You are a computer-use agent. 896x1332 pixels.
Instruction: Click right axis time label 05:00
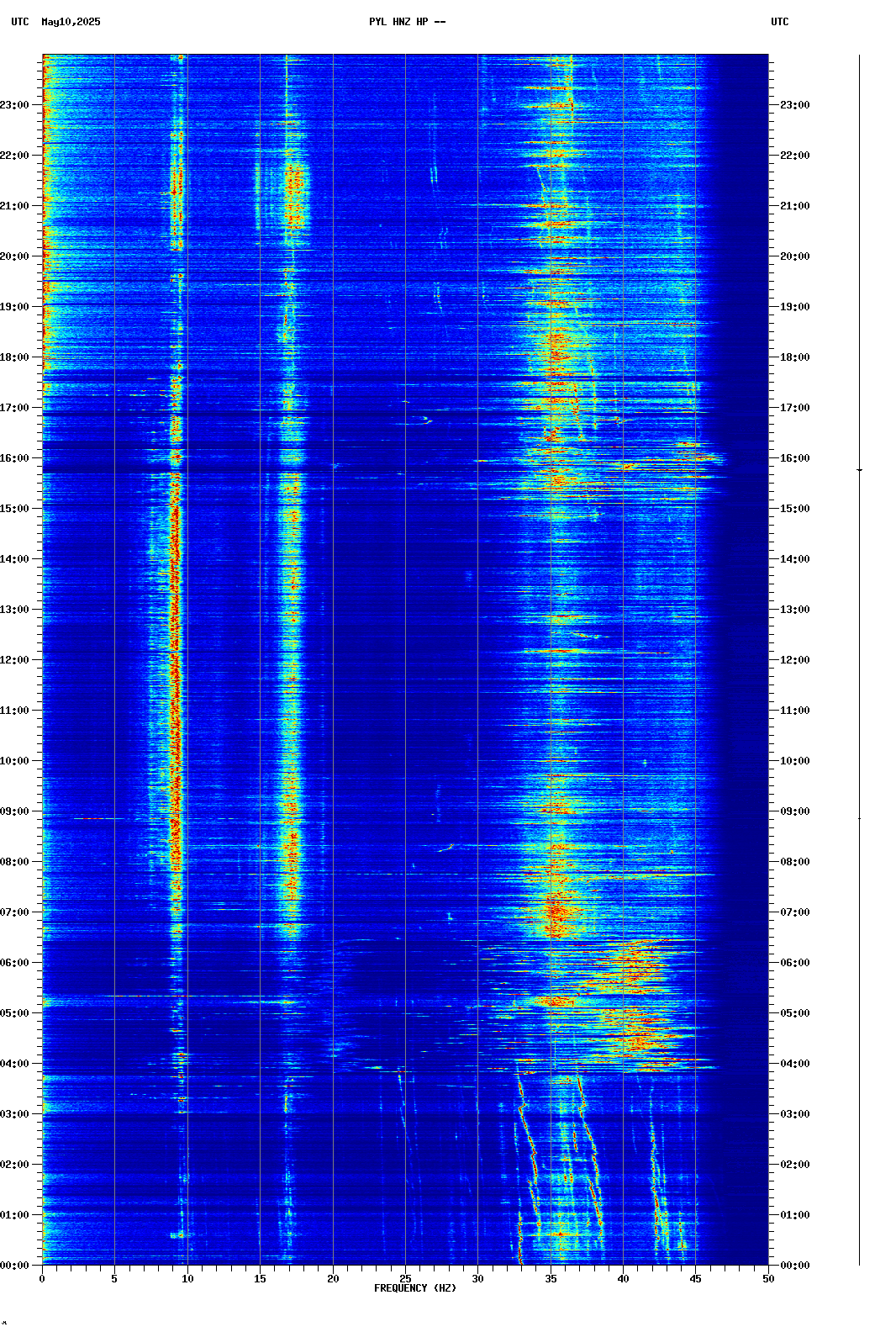795,1013
